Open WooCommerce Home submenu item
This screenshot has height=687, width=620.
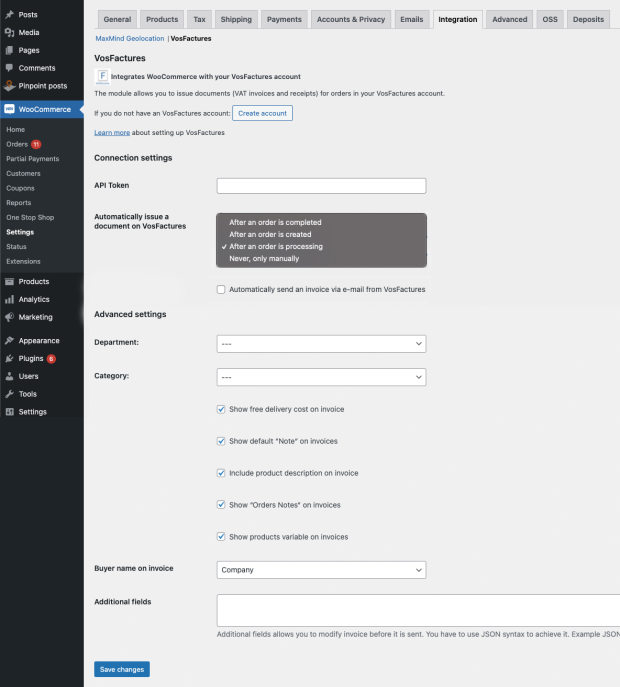(15, 130)
